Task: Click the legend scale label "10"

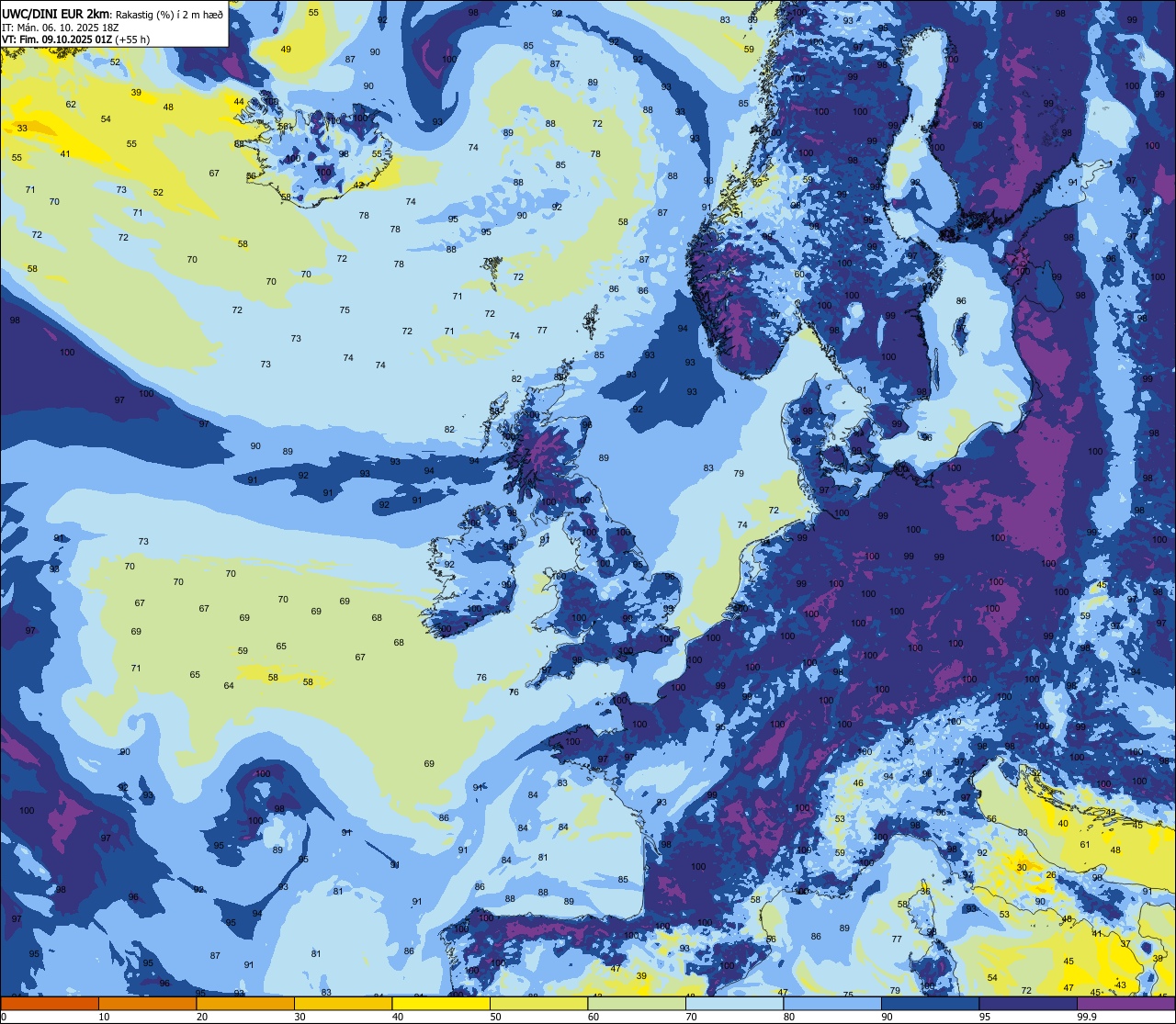Action: 104,1017
